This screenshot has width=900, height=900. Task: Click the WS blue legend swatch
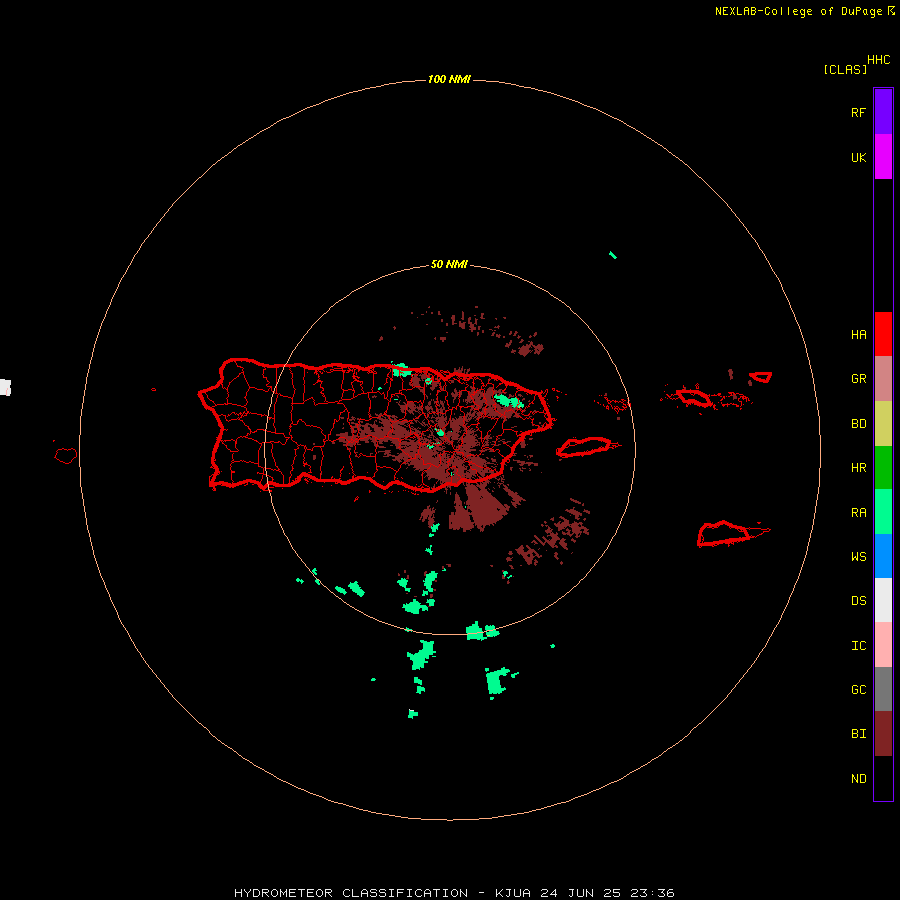click(x=883, y=556)
